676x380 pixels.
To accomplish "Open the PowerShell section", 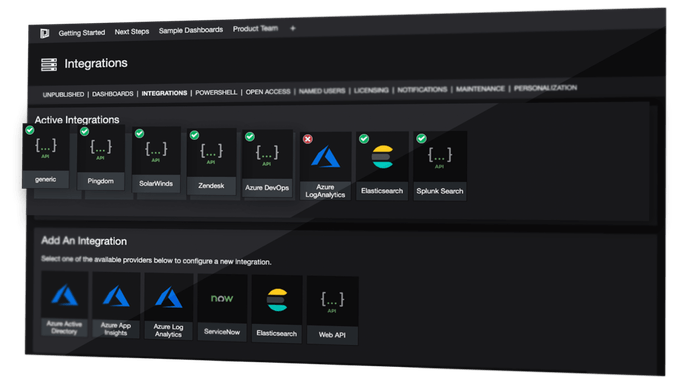I will tap(216, 92).
